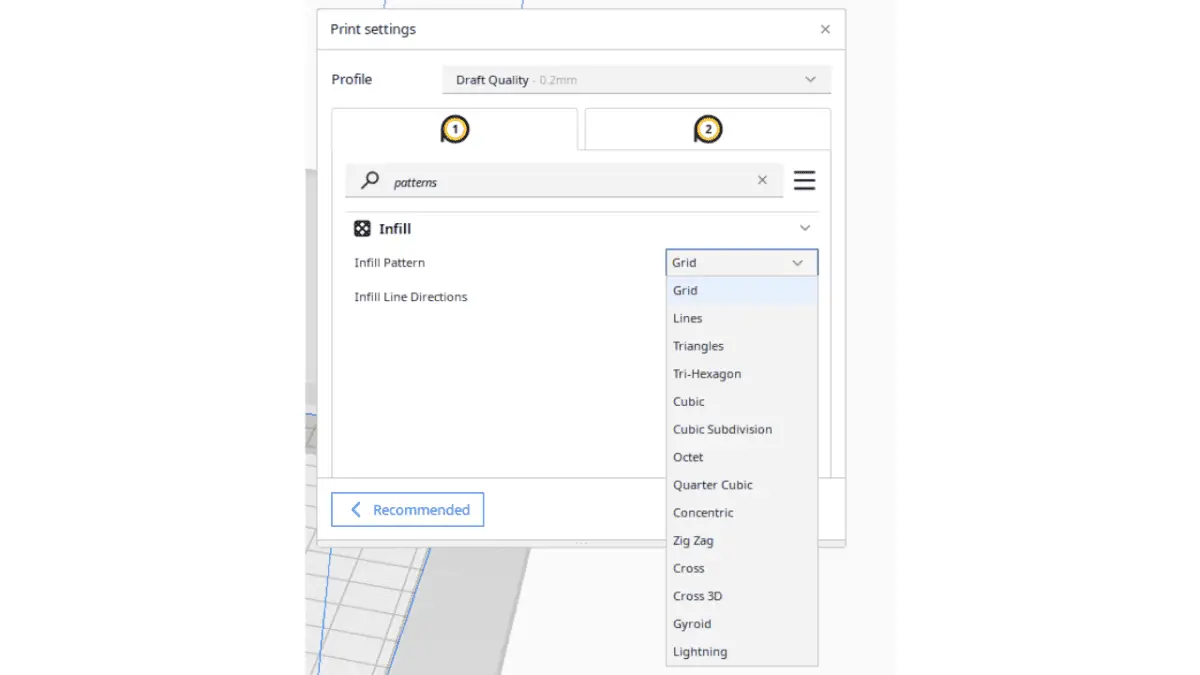
Task: Click inside the settings search field
Action: point(570,182)
